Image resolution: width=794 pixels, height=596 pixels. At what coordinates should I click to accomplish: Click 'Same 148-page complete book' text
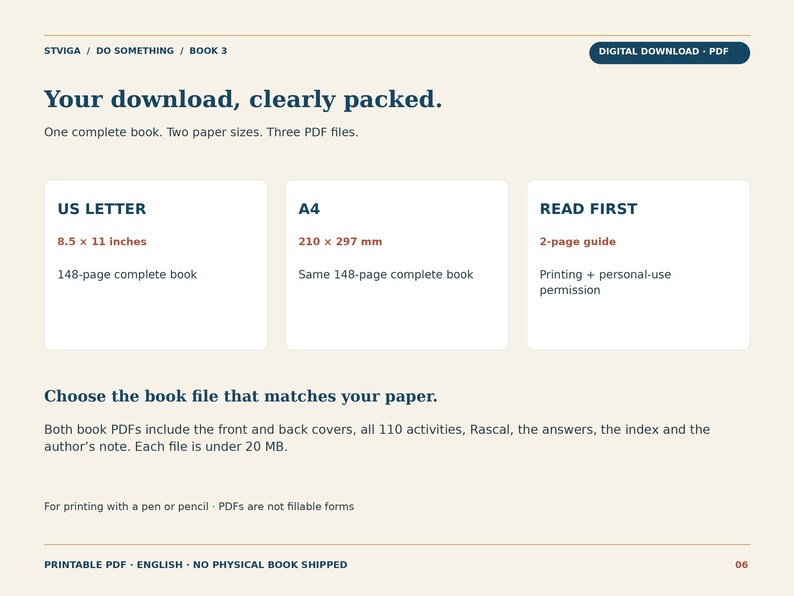point(386,274)
